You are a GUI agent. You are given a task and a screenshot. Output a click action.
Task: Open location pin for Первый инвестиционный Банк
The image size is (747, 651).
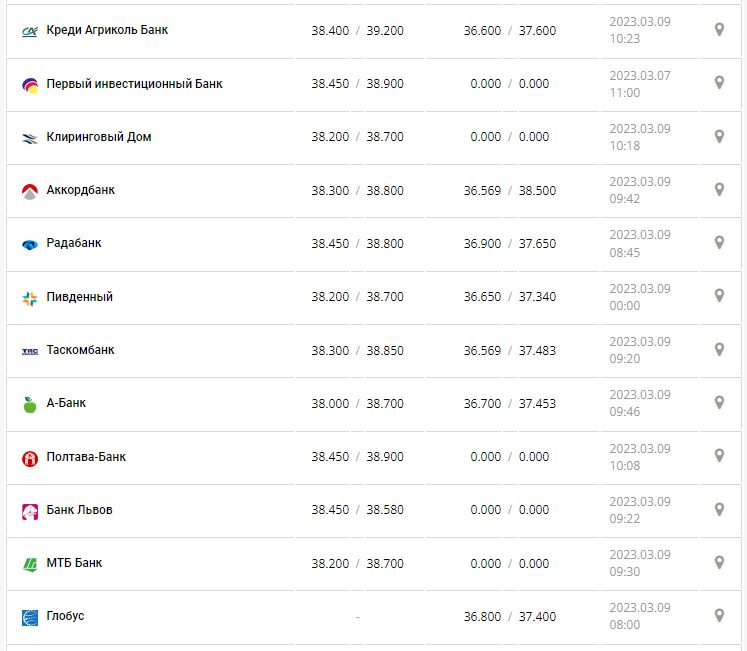click(x=718, y=83)
